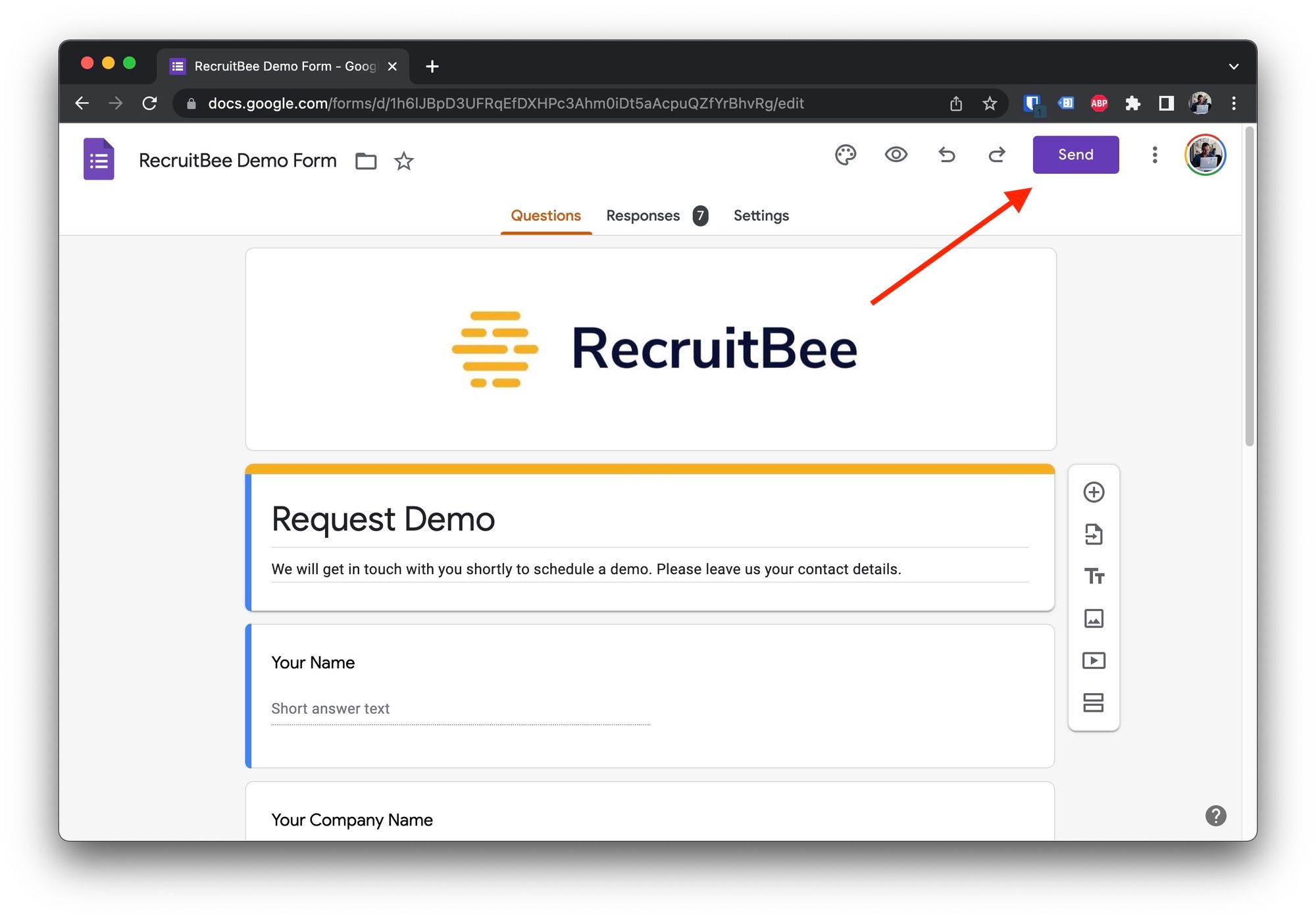Viewport: 1316px width, 919px height.
Task: Add a new section to the form
Action: [x=1094, y=702]
